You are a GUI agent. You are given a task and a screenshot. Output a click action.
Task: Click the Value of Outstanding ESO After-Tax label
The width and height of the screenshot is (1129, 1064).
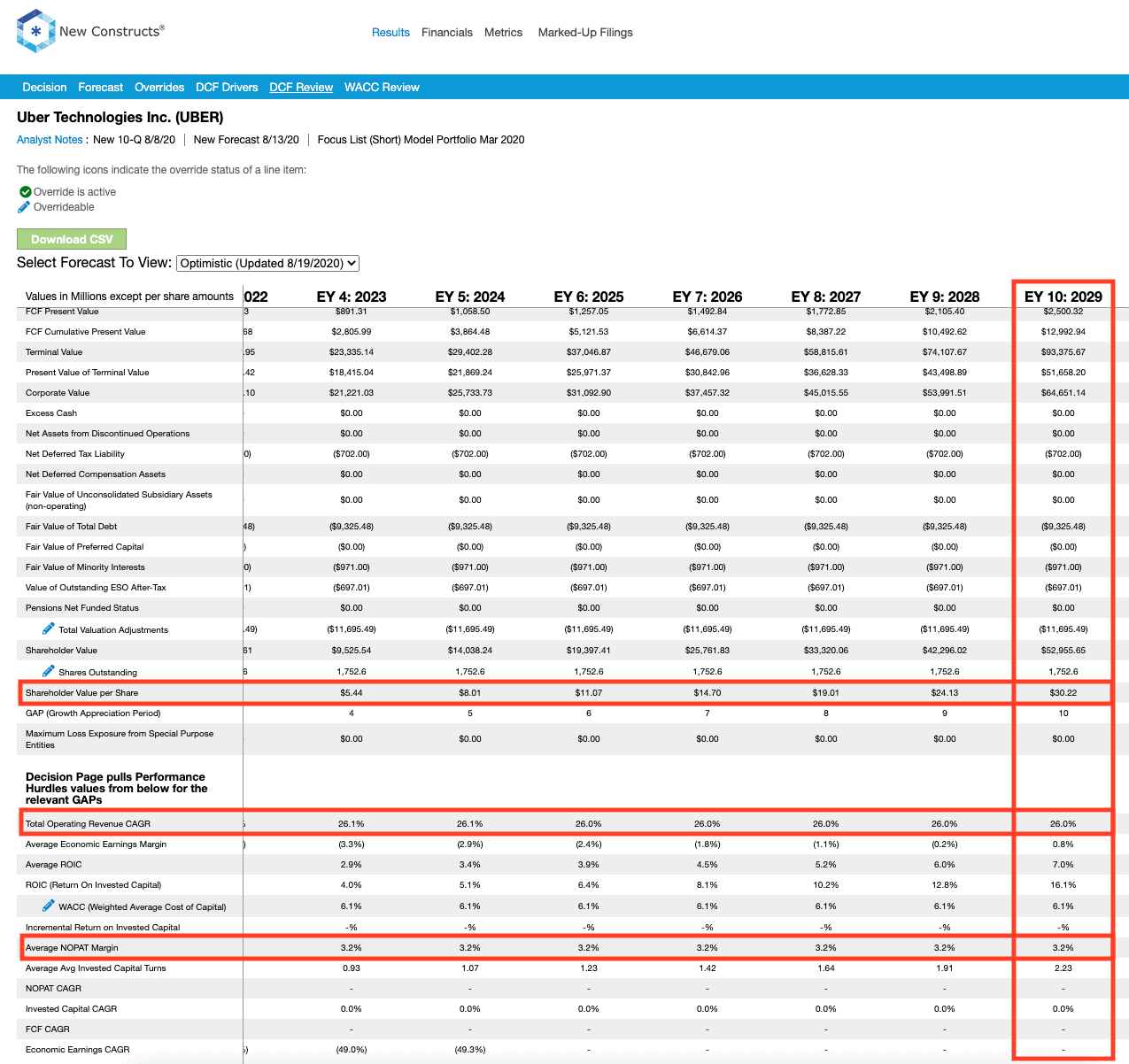(x=96, y=588)
